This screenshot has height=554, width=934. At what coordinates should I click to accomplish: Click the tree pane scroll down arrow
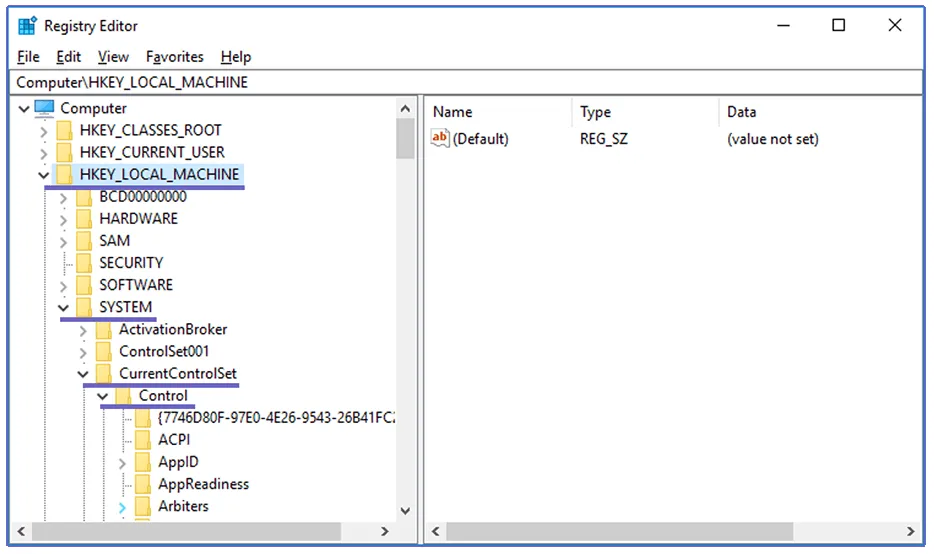405,511
